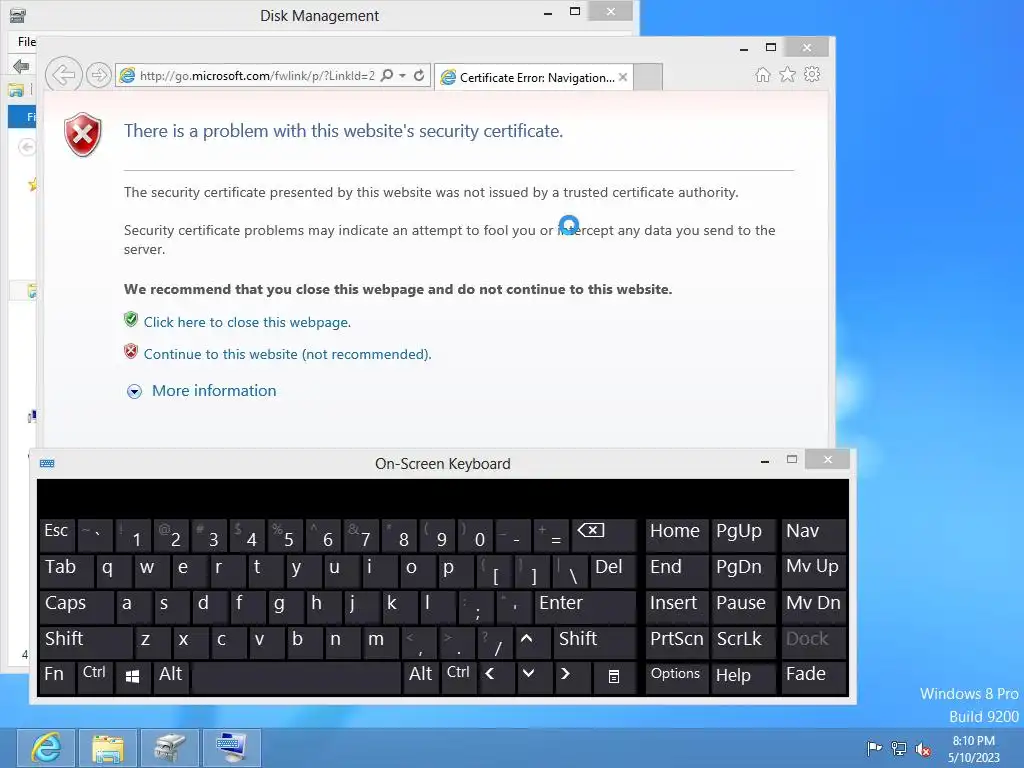Click the up arrow key on keyboard
The image size is (1024, 768).
click(532, 641)
